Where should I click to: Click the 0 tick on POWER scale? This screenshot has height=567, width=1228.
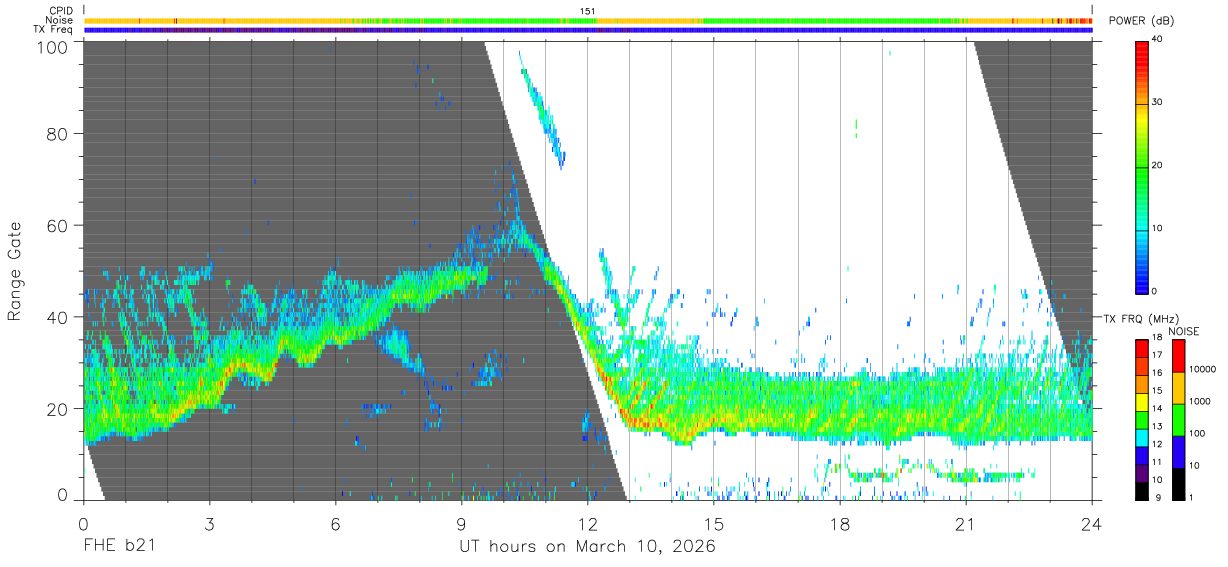coord(1155,291)
